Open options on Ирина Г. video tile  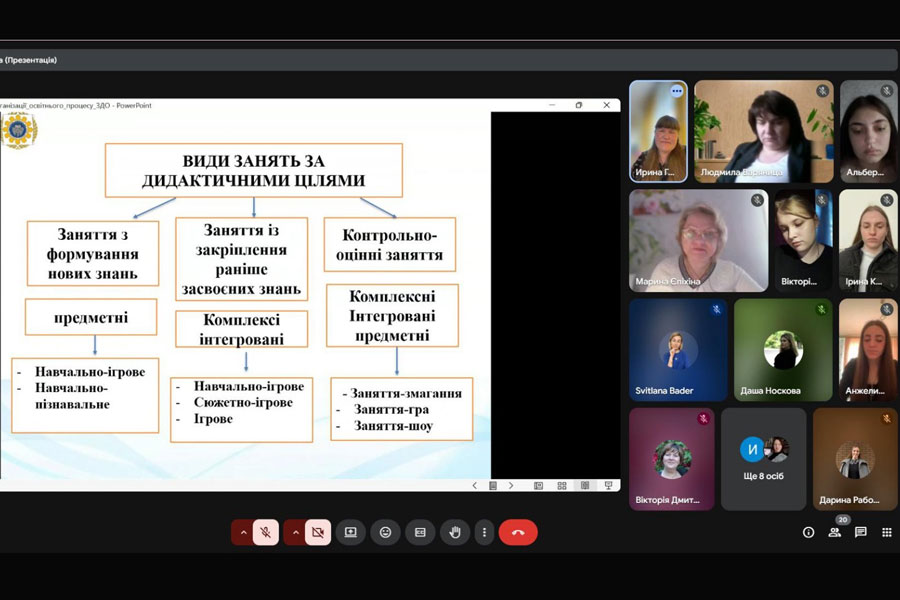[677, 91]
